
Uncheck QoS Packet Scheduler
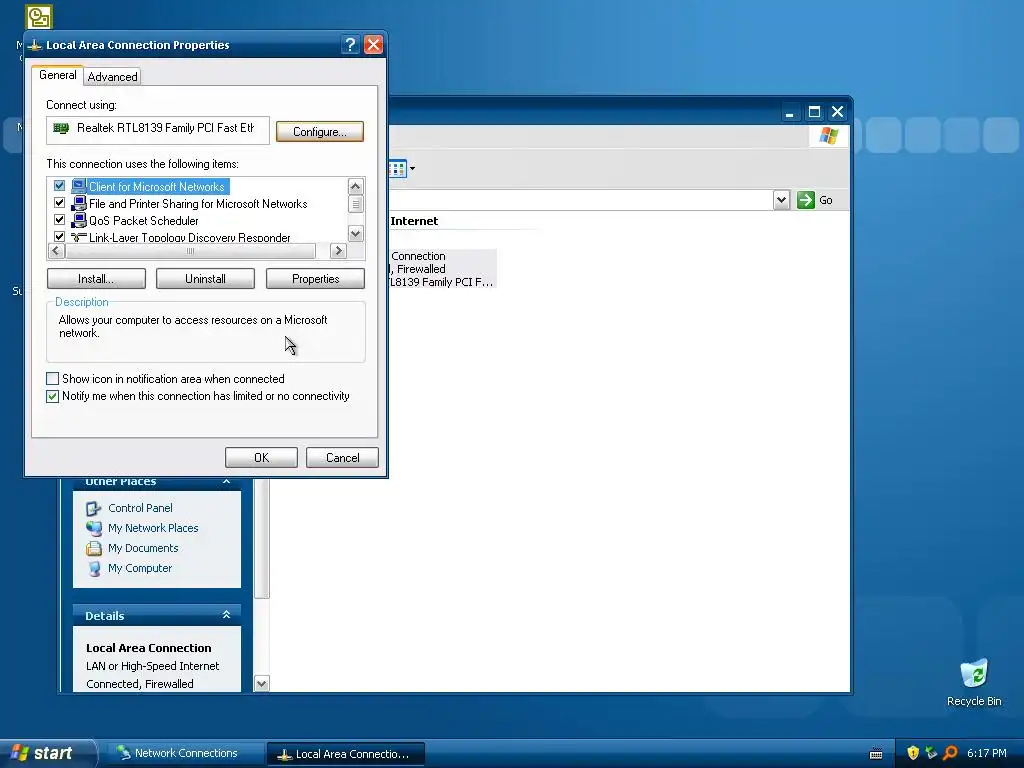[x=59, y=219]
